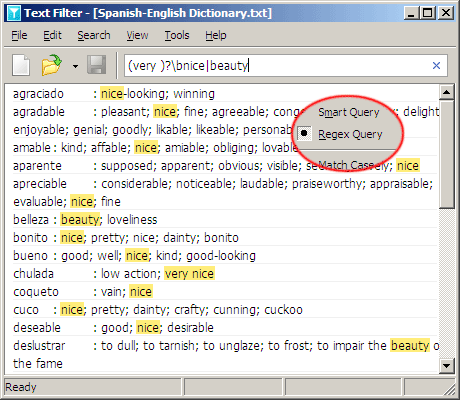Open the Help menu
The image size is (460, 400).
215,35
